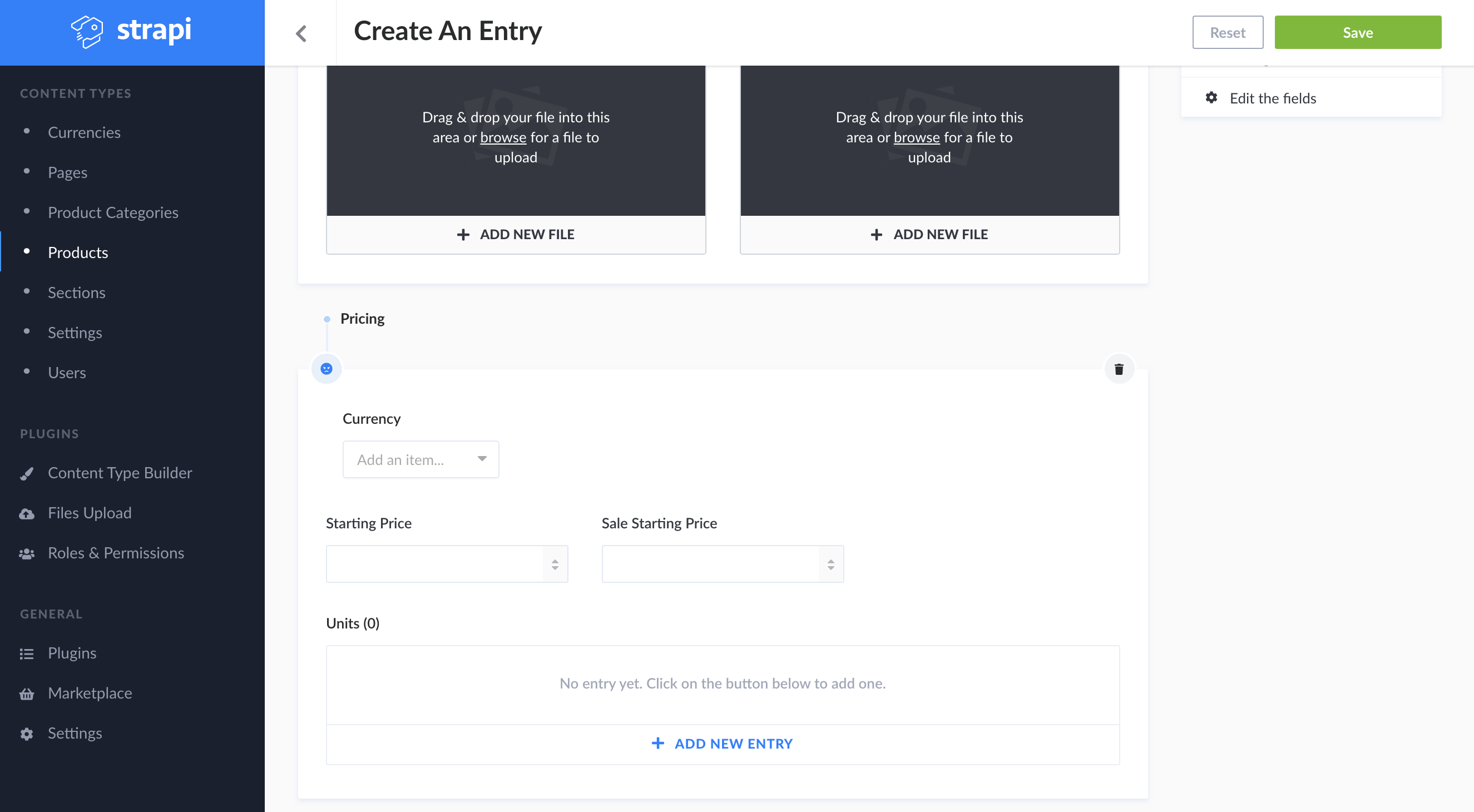1474x812 pixels.
Task: Select Pages in the Content Types sidebar
Action: (x=67, y=172)
